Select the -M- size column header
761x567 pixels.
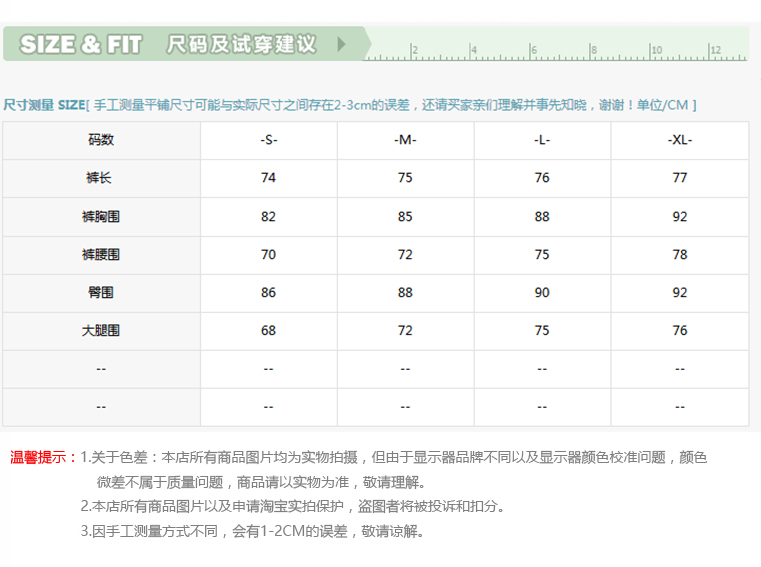pos(405,140)
